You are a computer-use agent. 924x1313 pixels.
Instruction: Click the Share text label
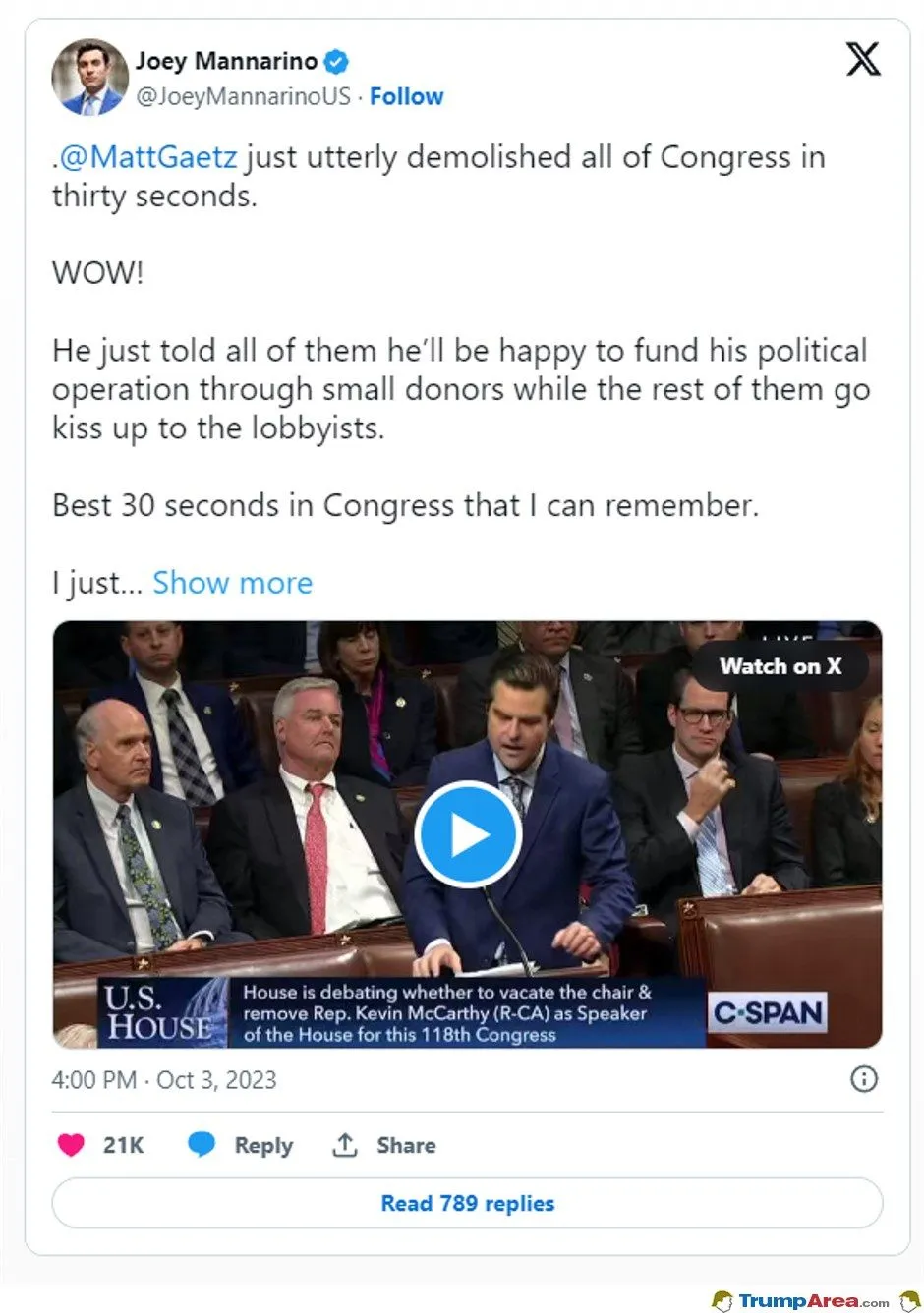pos(406,1145)
